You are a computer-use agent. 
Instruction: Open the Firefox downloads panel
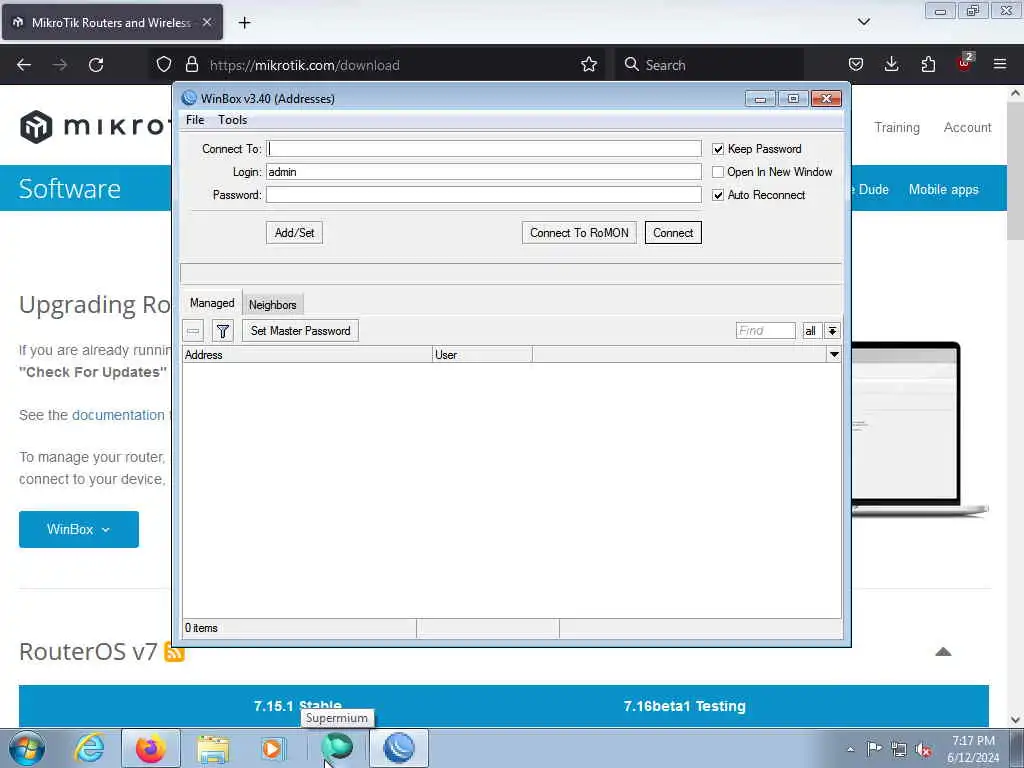click(x=891, y=65)
